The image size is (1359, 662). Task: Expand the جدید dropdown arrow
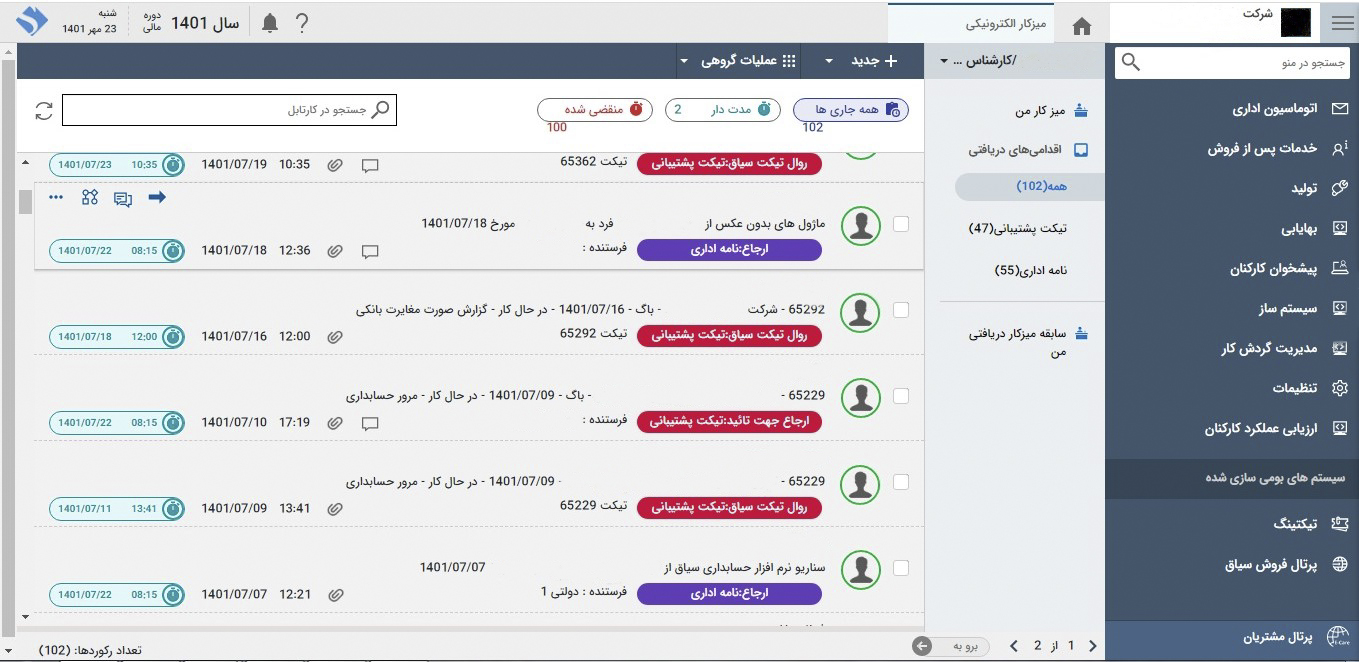click(829, 61)
